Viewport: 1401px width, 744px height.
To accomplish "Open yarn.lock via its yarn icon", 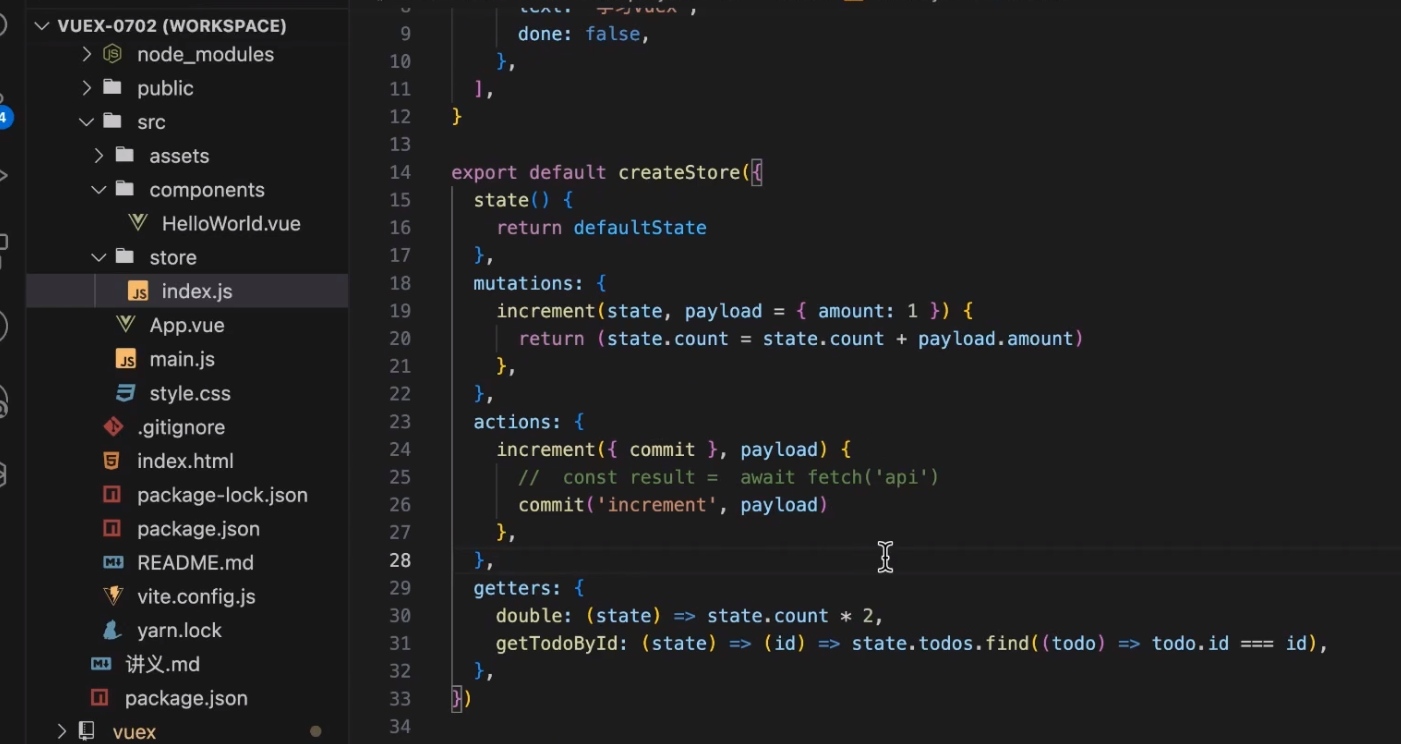I will click(x=113, y=630).
